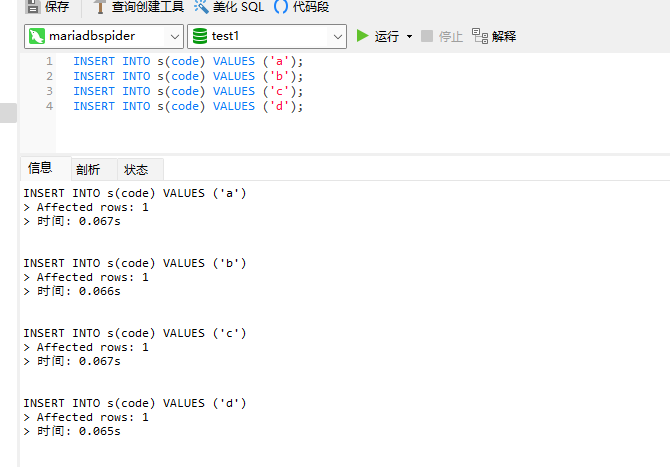The image size is (670, 467).
Task: Click the grey collapse handle on the left edge
Action: [x=8, y=113]
